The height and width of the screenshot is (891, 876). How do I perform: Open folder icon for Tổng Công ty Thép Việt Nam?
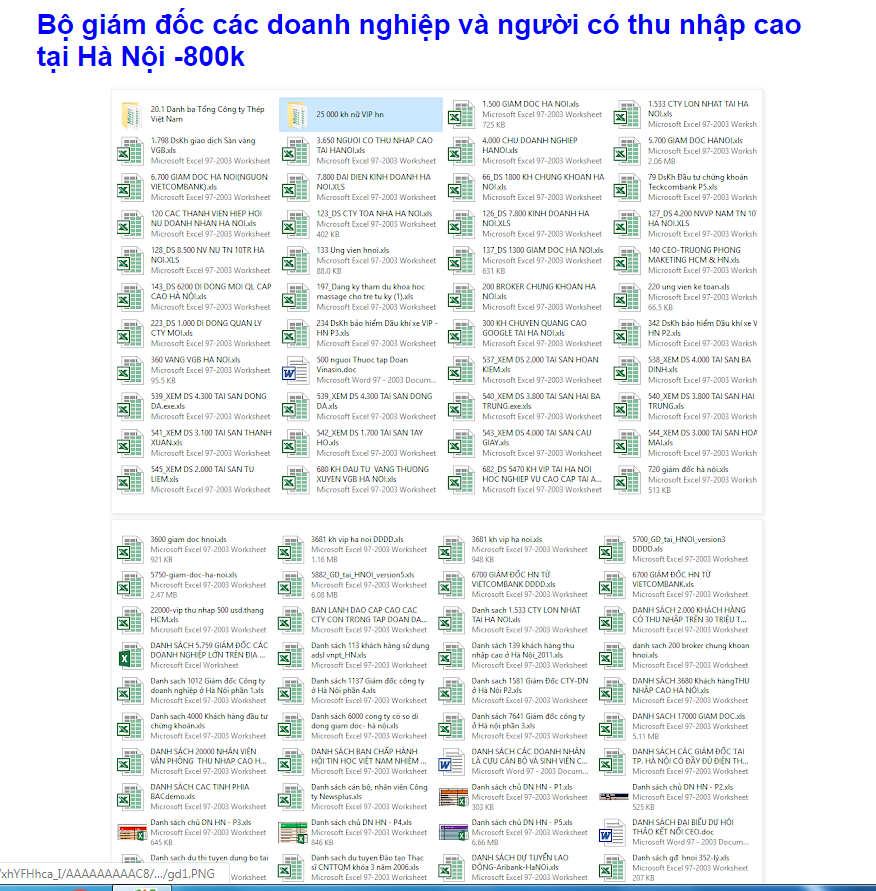tap(131, 114)
